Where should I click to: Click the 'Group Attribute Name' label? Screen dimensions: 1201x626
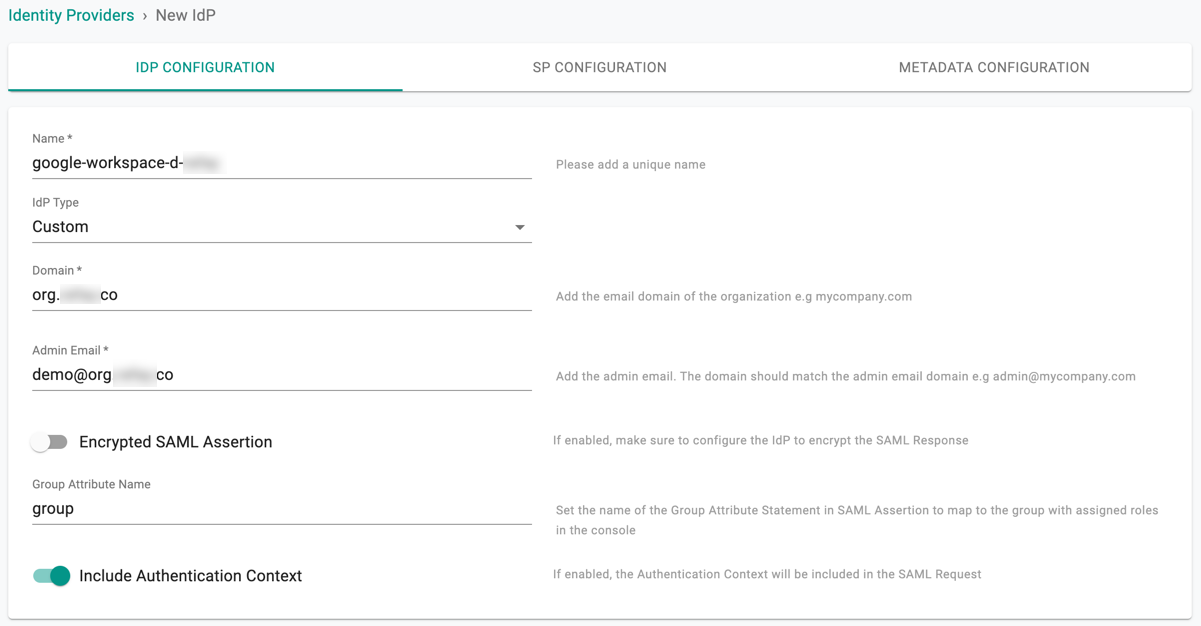tap(91, 485)
